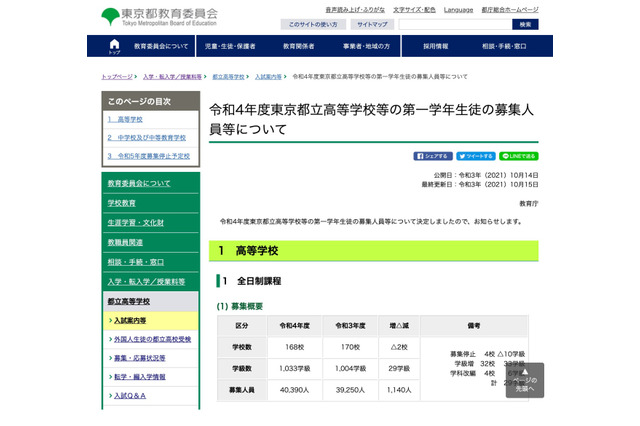This screenshot has width=640, height=426.
Task: Open sidebar item 外国人生徒の都立高校受検
Action: point(153,339)
